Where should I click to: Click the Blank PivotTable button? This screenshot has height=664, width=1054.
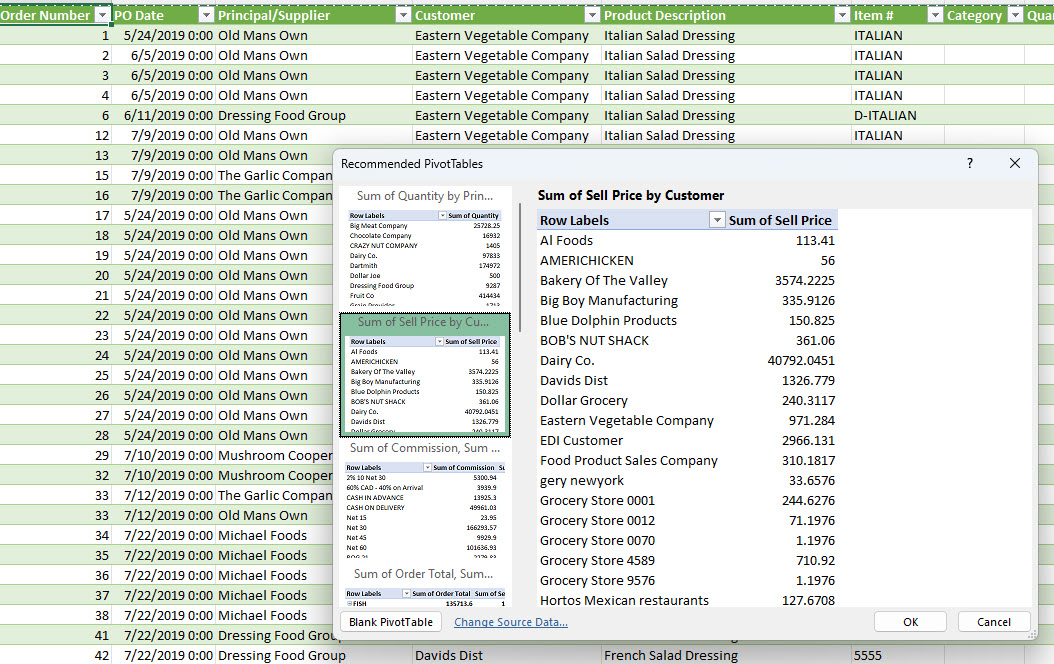(x=391, y=622)
